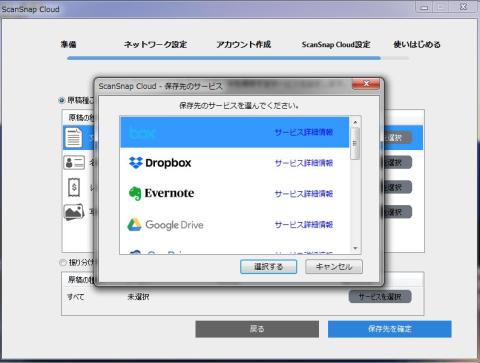Open service details link for Dropbox

[304, 163]
